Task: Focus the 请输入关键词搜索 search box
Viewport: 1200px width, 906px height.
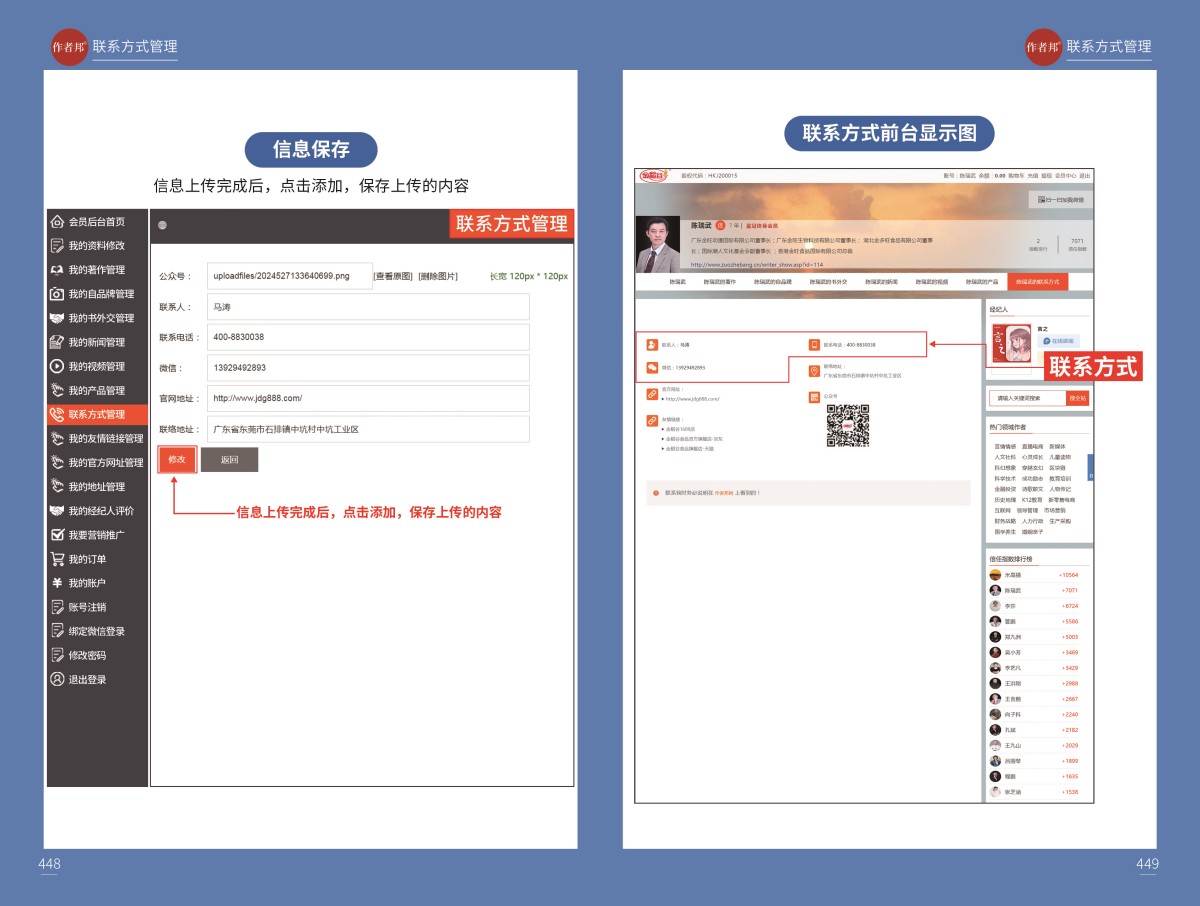Action: [1026, 398]
